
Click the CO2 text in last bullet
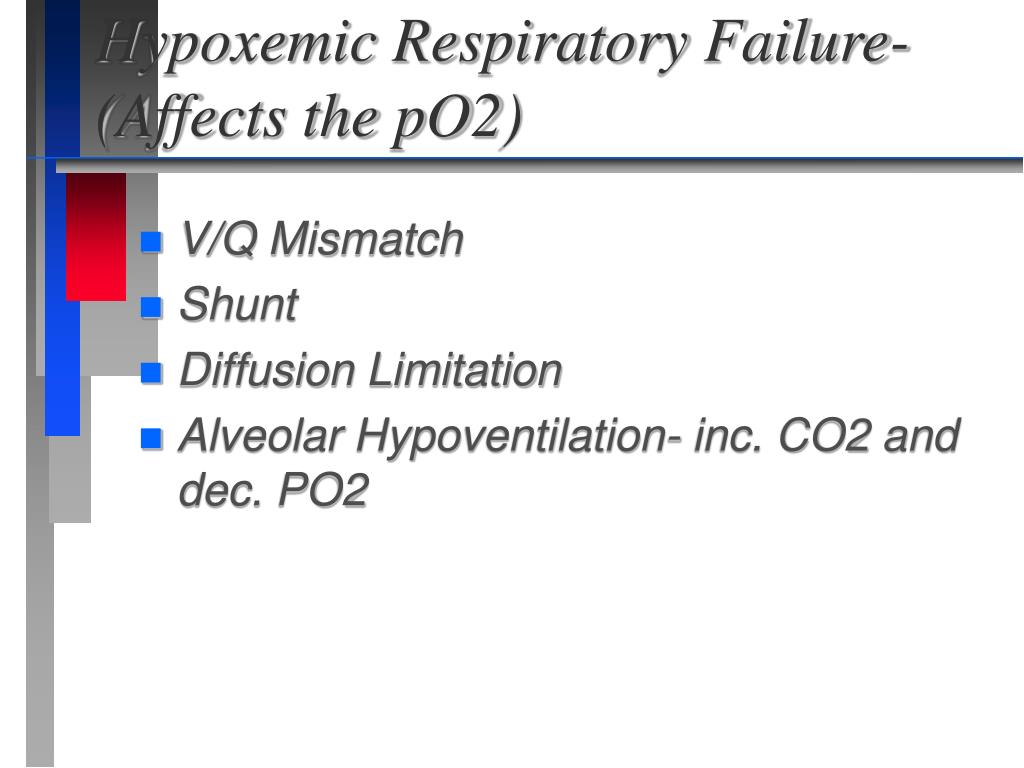click(x=825, y=436)
